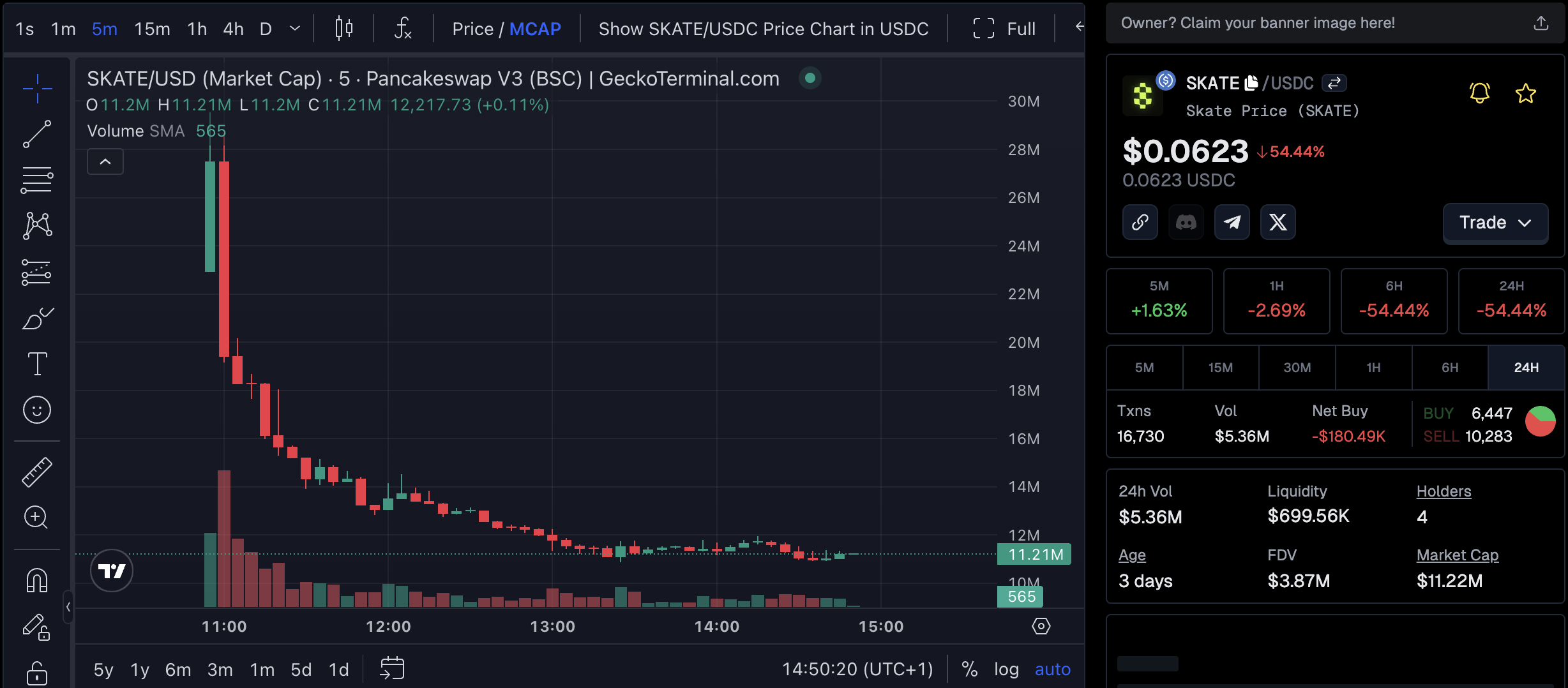Open the indicators fx menu
The image size is (1568, 688).
click(x=402, y=28)
